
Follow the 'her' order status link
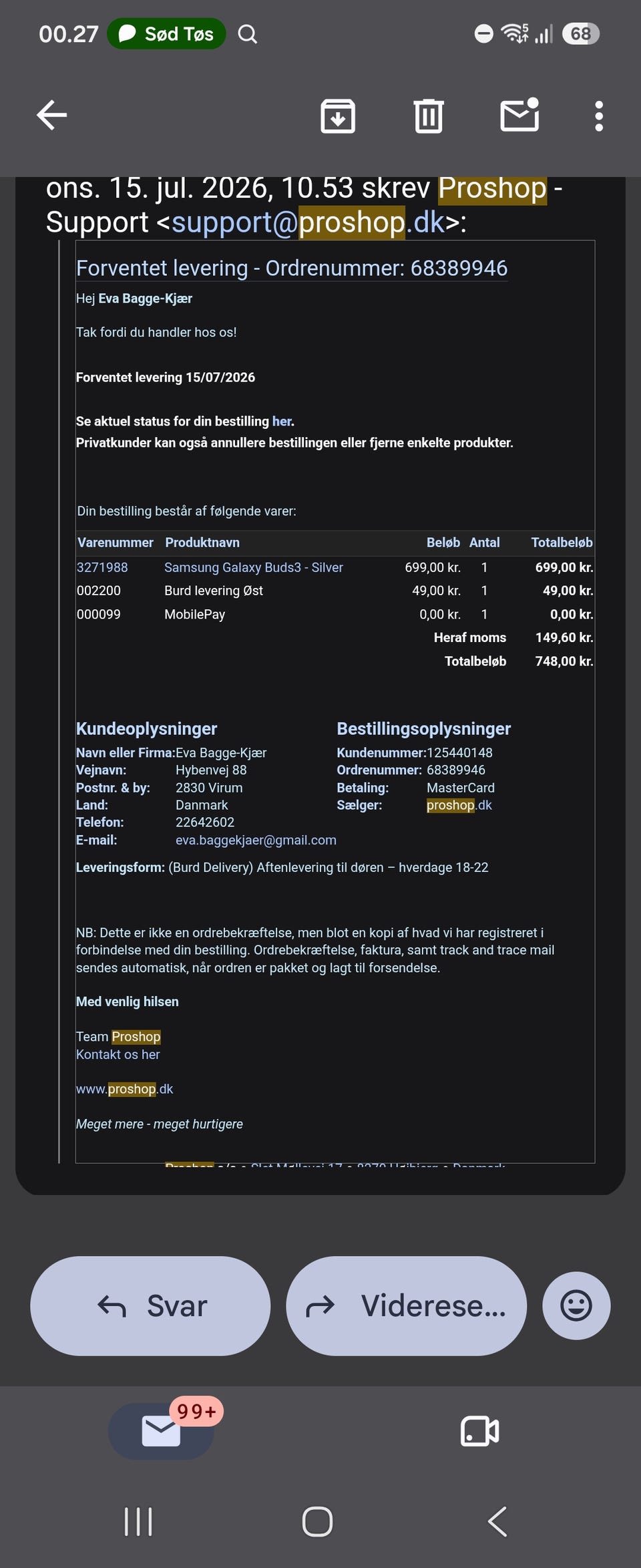point(282,422)
